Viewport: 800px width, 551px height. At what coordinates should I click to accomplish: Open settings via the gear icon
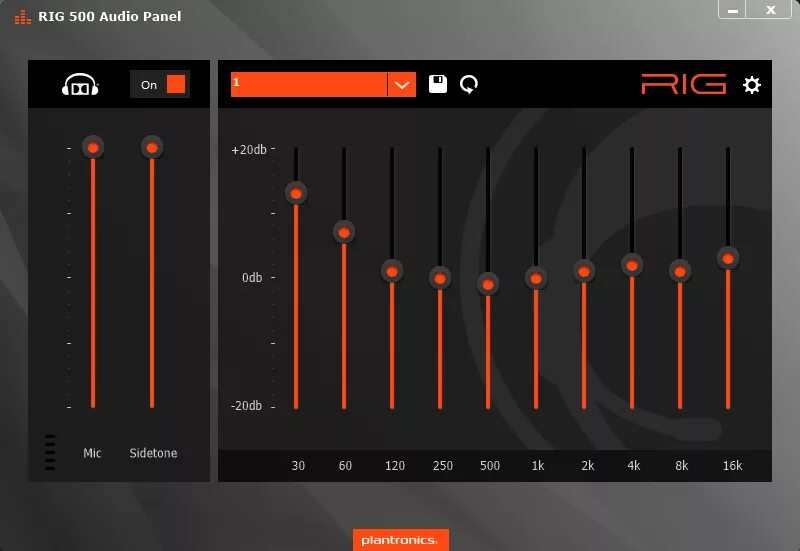coord(752,85)
